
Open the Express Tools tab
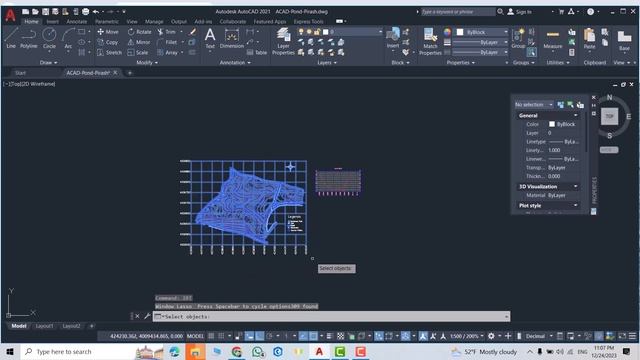[308, 21]
